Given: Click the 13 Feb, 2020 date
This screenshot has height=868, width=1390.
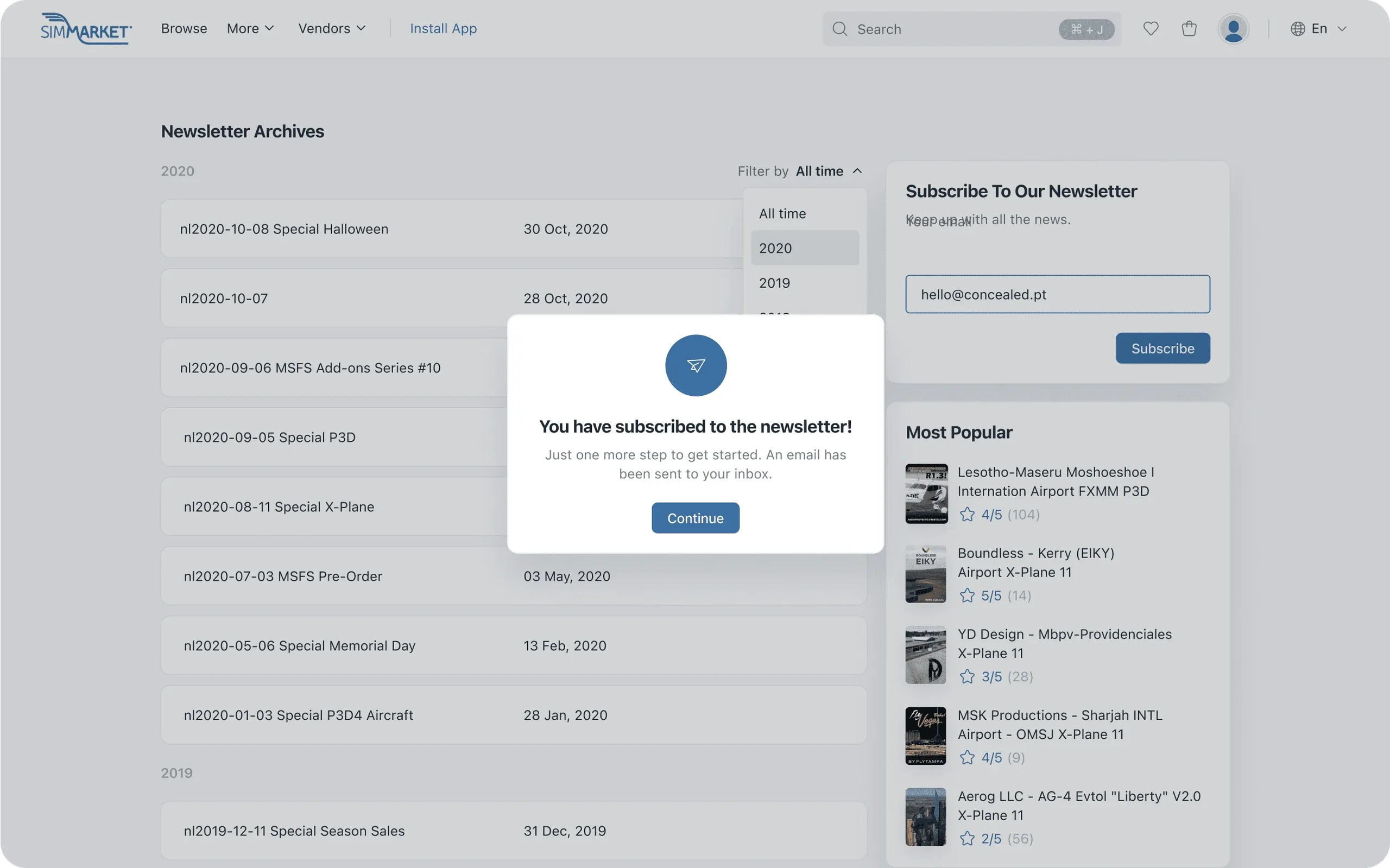Looking at the screenshot, I should pos(564,645).
